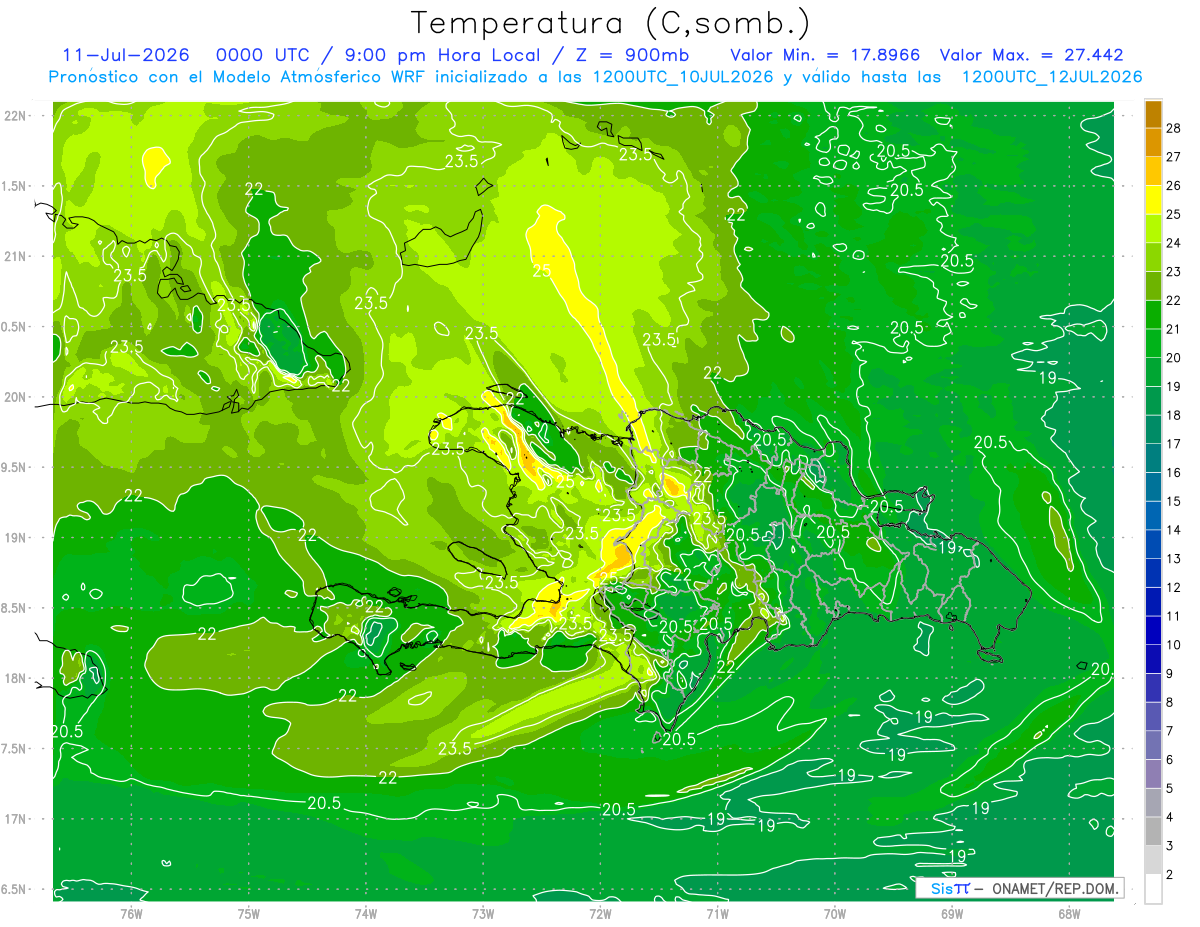Click the "71W" longitude axis label
The image size is (1200, 927).
click(717, 913)
